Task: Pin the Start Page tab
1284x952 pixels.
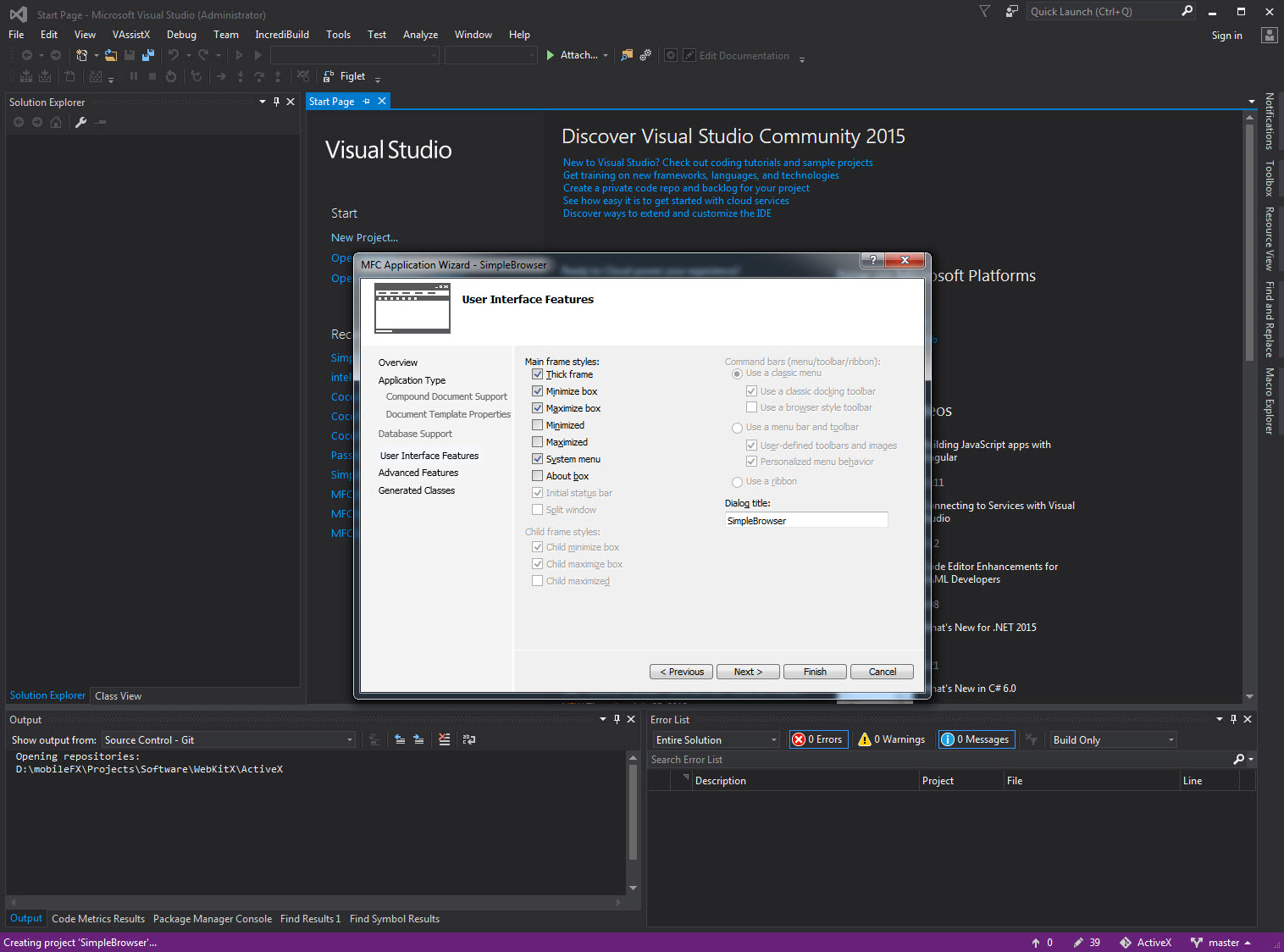Action: [x=367, y=102]
